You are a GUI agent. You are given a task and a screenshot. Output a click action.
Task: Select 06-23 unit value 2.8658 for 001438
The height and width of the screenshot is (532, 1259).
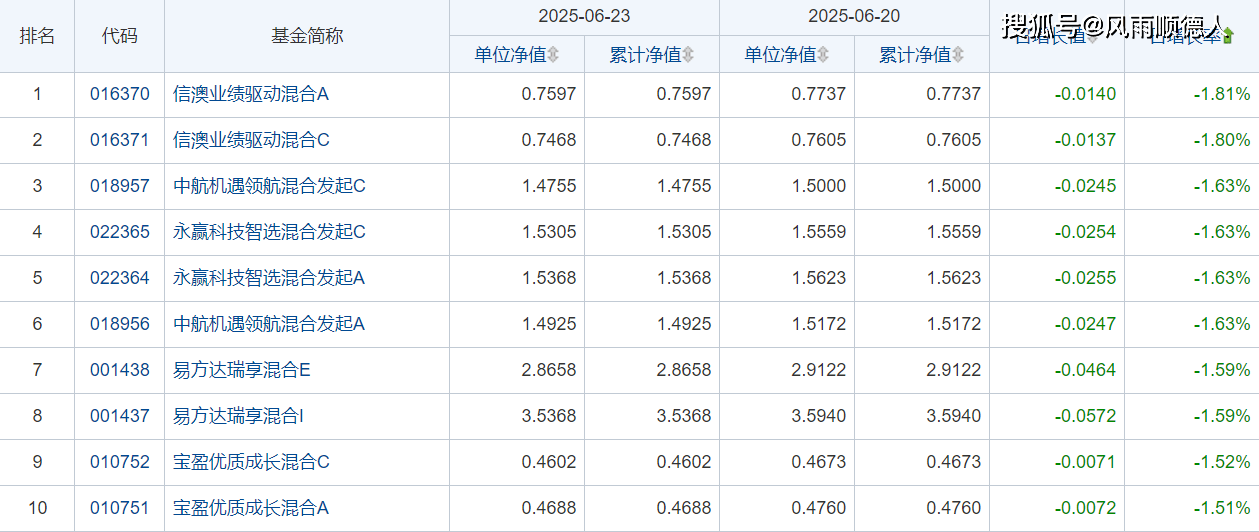[549, 370]
